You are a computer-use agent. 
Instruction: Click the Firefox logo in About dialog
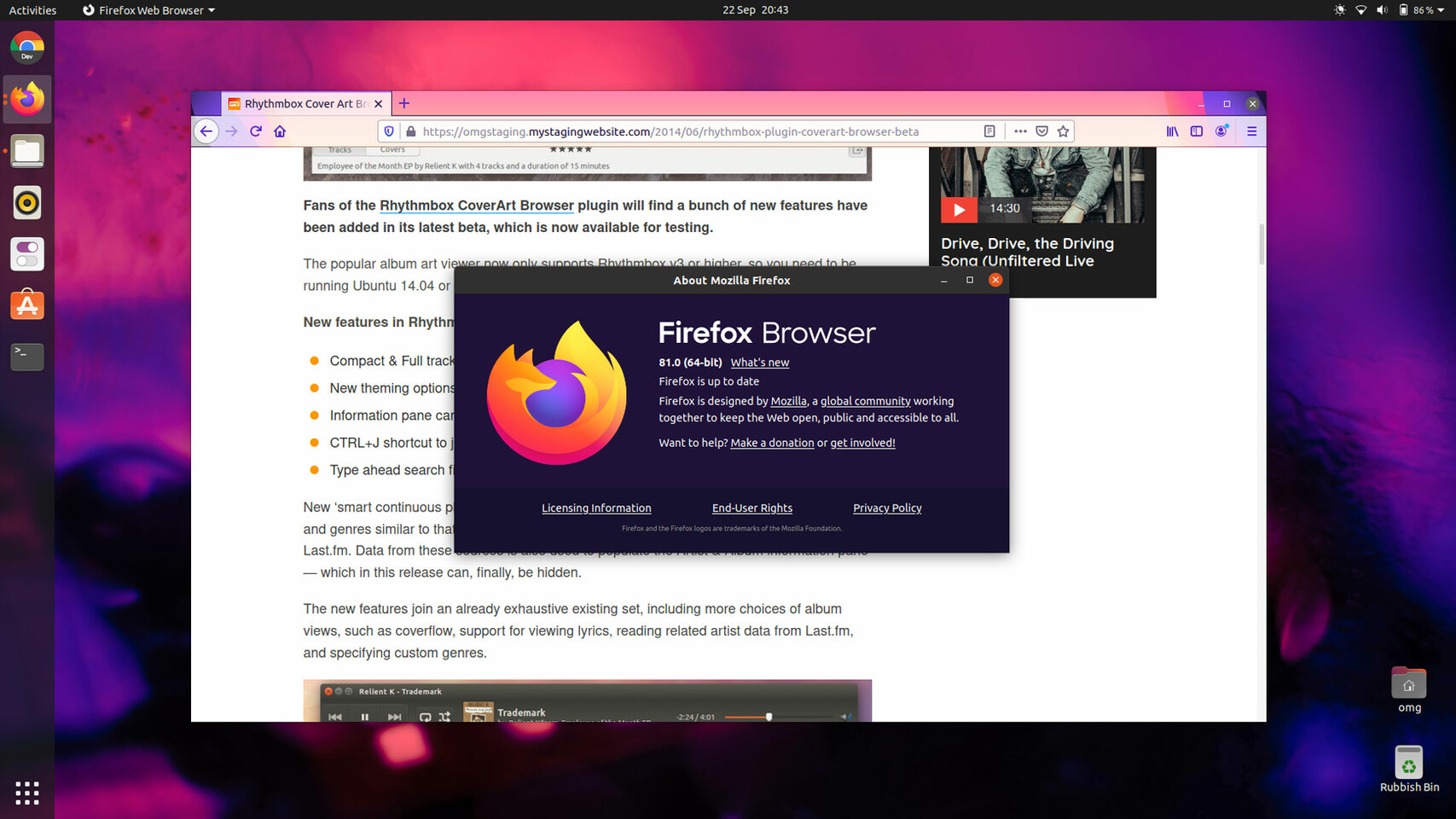point(556,393)
